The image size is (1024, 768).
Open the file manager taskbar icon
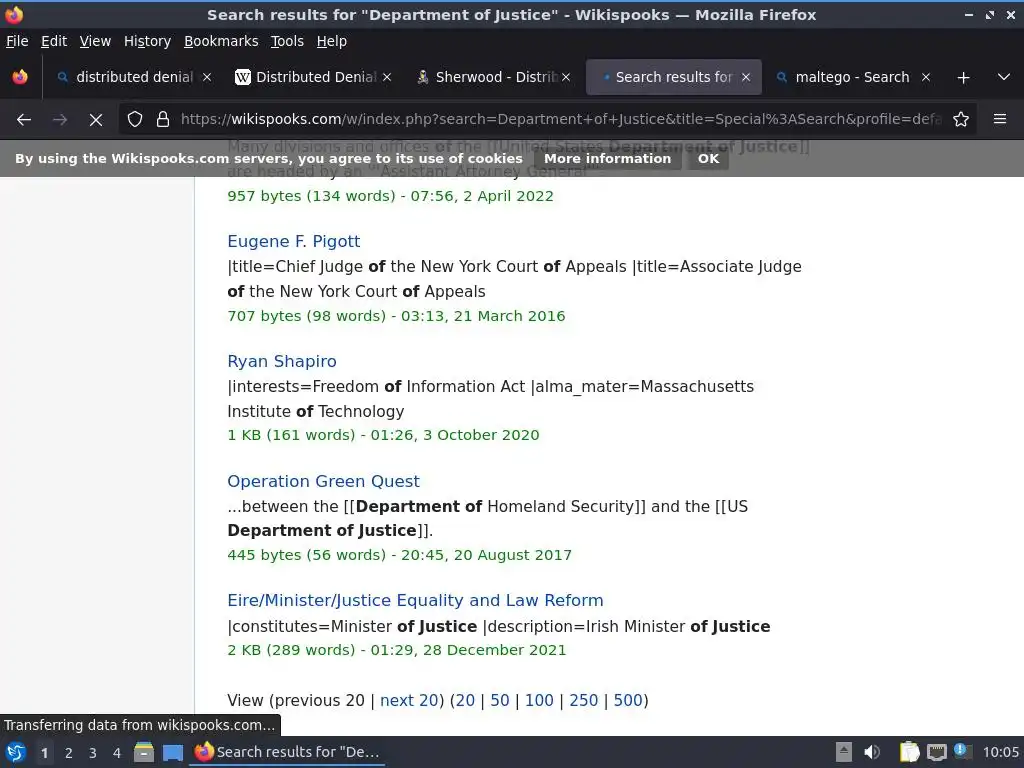(144, 752)
